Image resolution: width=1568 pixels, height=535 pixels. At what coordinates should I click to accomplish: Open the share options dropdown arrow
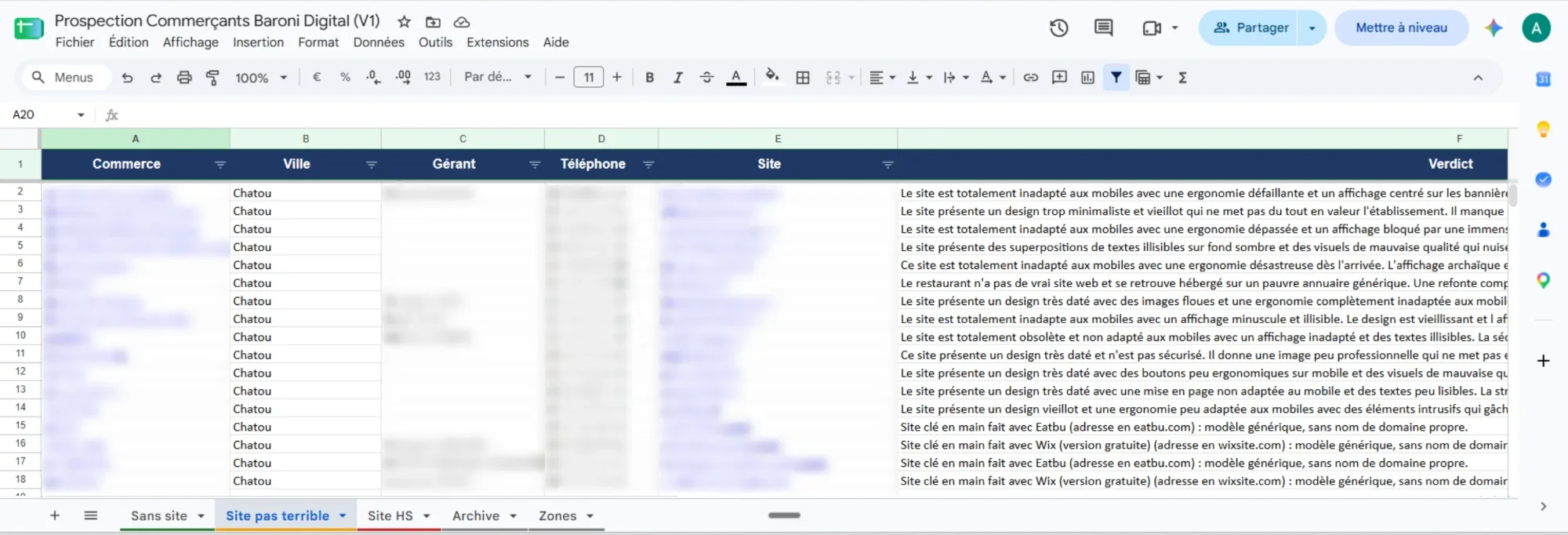[x=1312, y=27]
